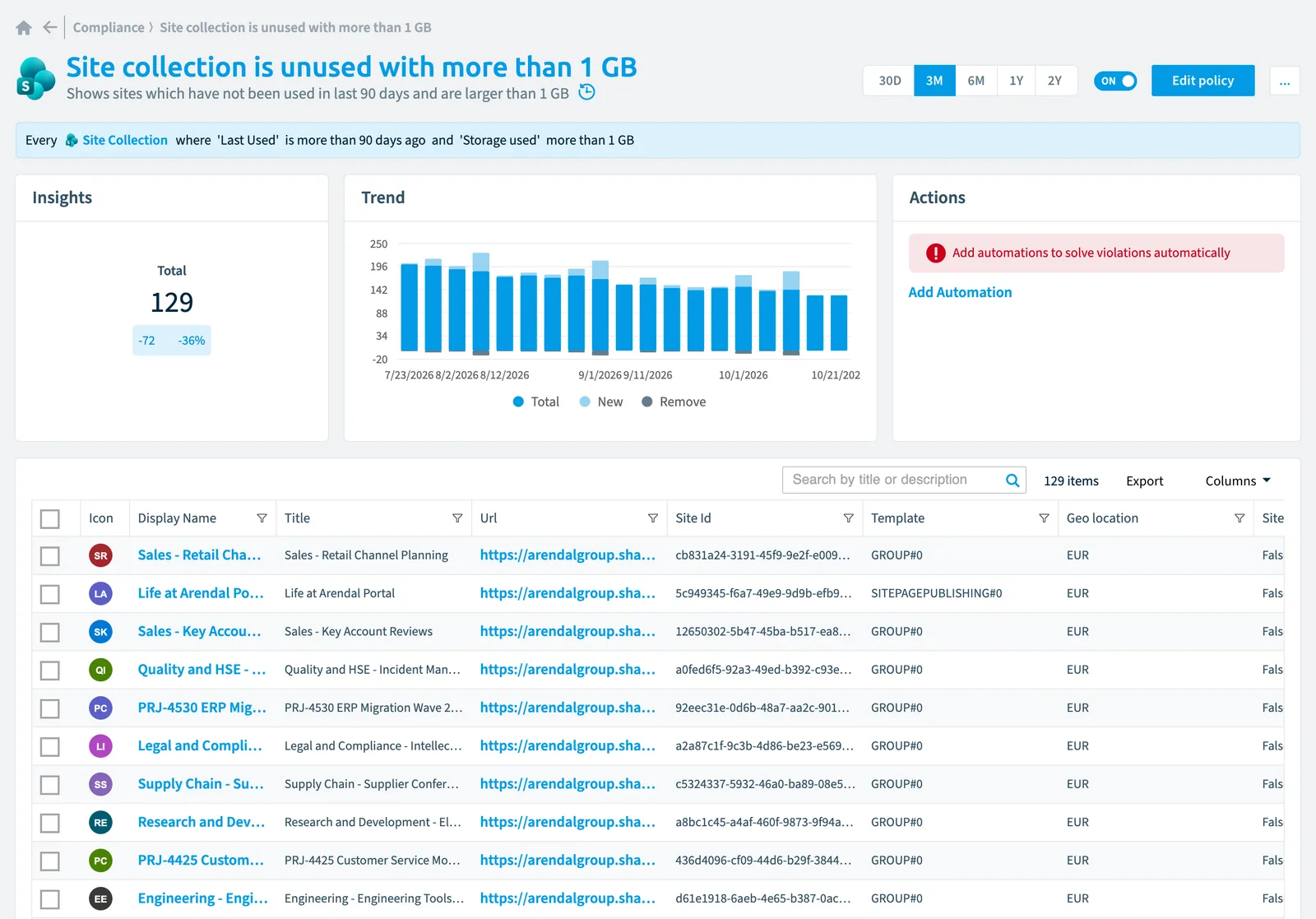Click the SharePoint logo icon by the title
Viewport: 1316px width, 919px height.
click(x=36, y=79)
